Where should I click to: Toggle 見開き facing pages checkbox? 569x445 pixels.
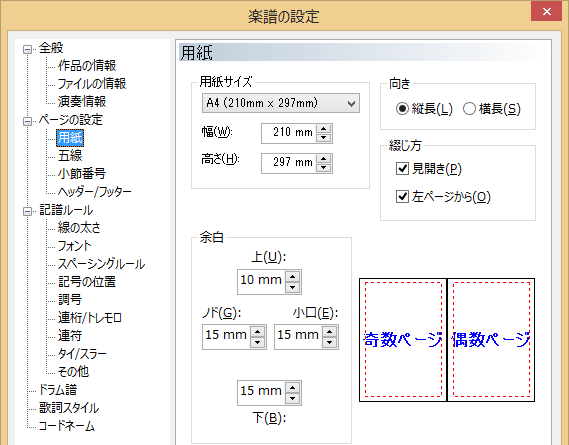[x=402, y=168]
